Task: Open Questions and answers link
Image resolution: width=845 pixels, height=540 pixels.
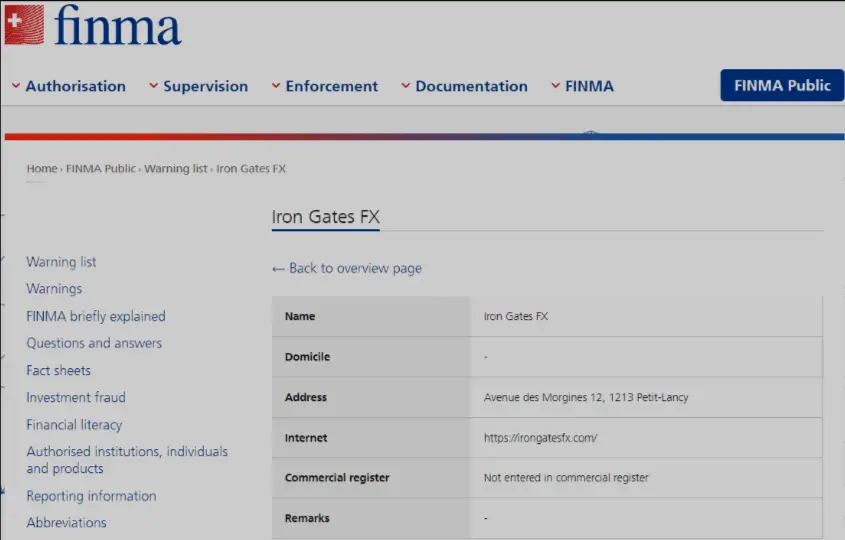Action: pos(94,343)
